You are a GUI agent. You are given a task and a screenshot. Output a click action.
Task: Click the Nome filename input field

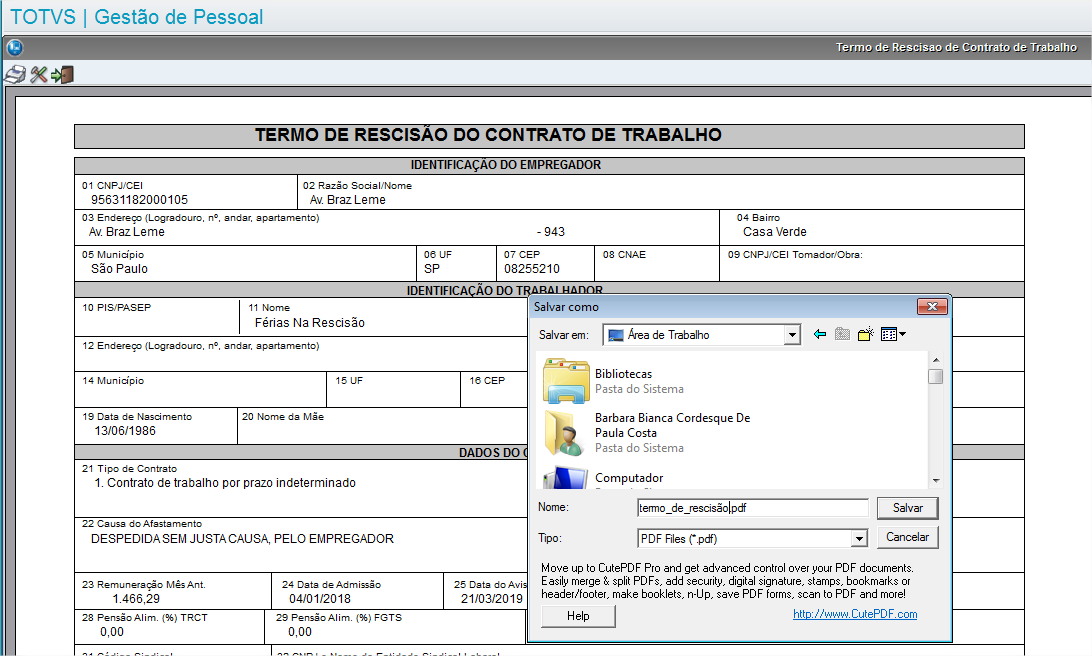[x=753, y=508]
